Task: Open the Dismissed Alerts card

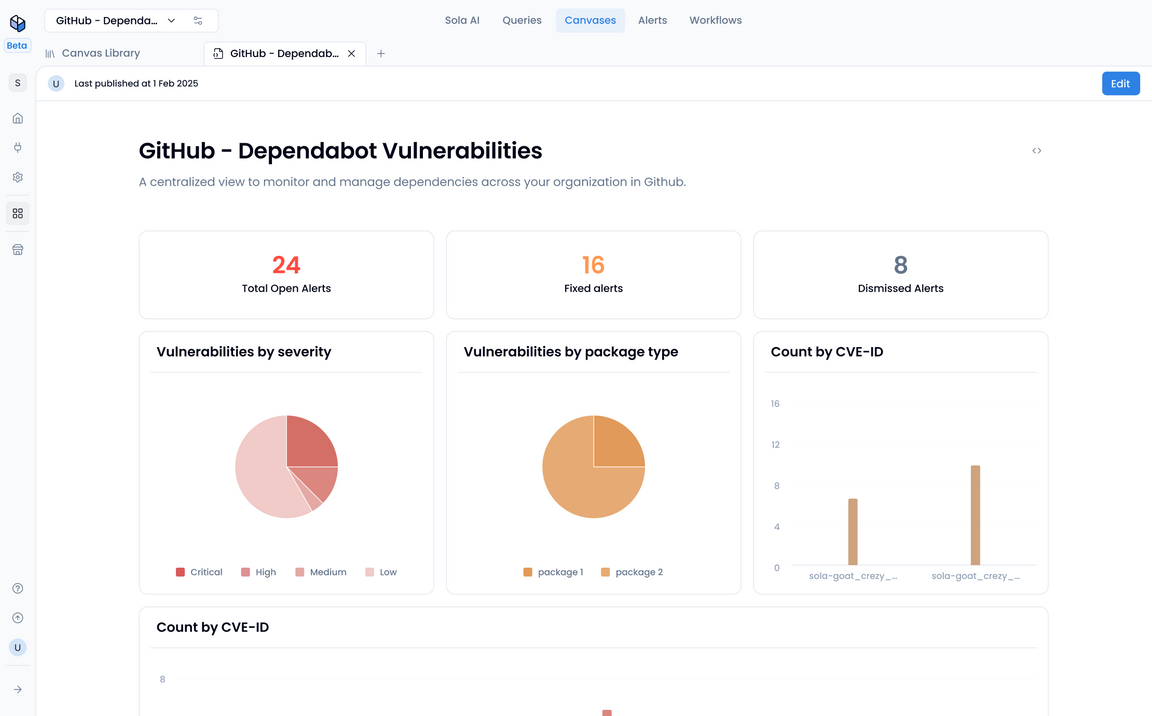Action: coord(901,275)
